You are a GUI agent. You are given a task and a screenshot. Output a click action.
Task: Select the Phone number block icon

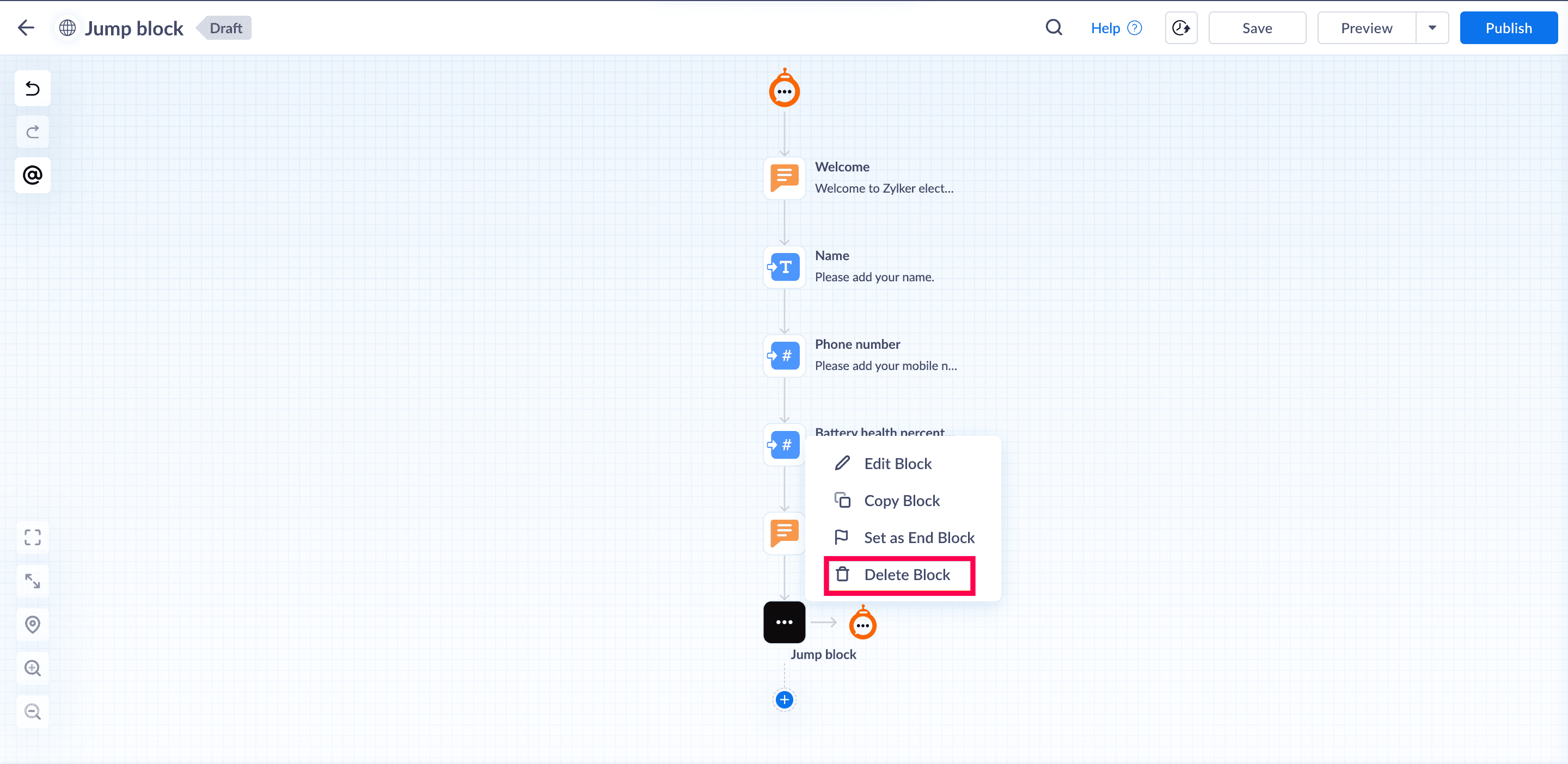coord(784,356)
